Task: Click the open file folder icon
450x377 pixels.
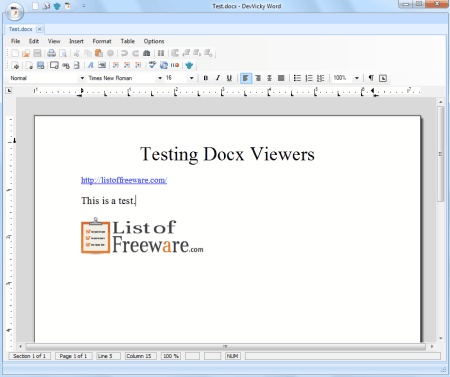Action: [26, 53]
